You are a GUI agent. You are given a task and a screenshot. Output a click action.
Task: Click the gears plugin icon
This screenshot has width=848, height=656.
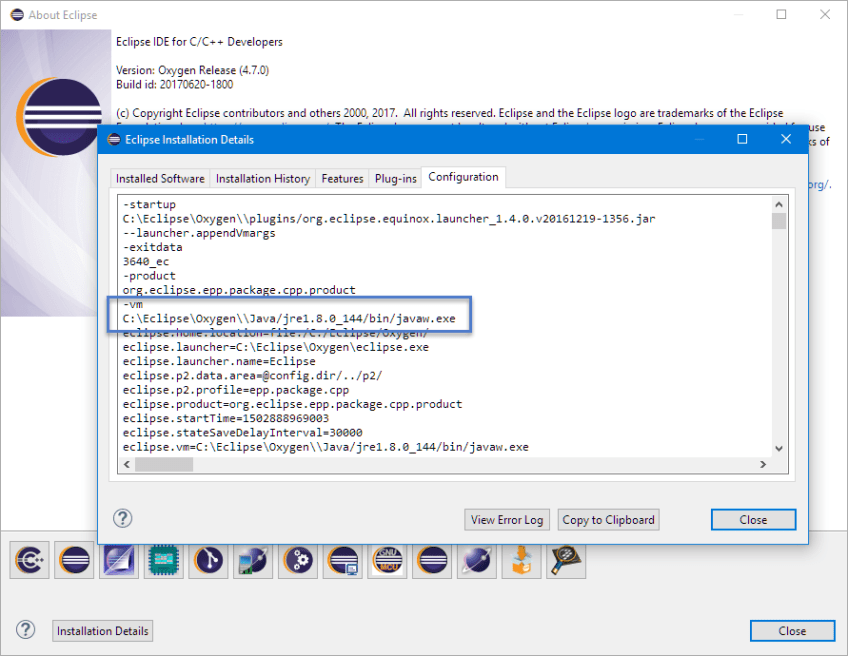click(297, 560)
